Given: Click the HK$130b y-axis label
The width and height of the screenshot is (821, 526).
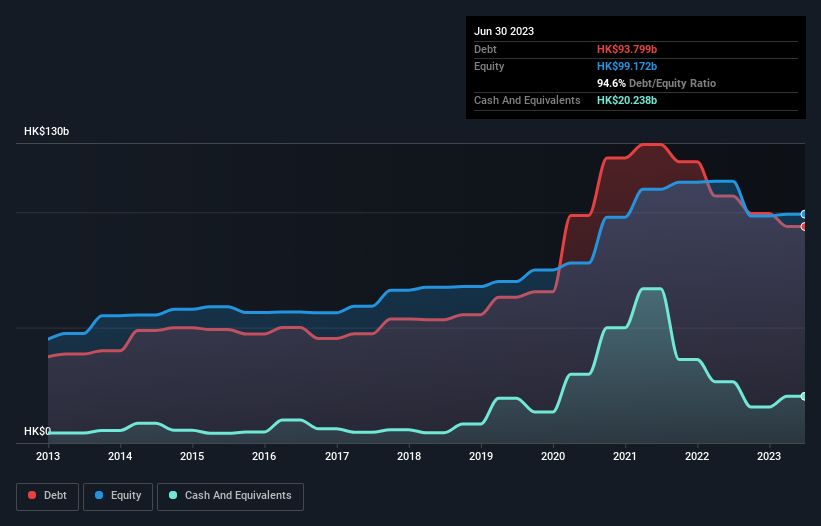Looking at the screenshot, I should pos(47,131).
